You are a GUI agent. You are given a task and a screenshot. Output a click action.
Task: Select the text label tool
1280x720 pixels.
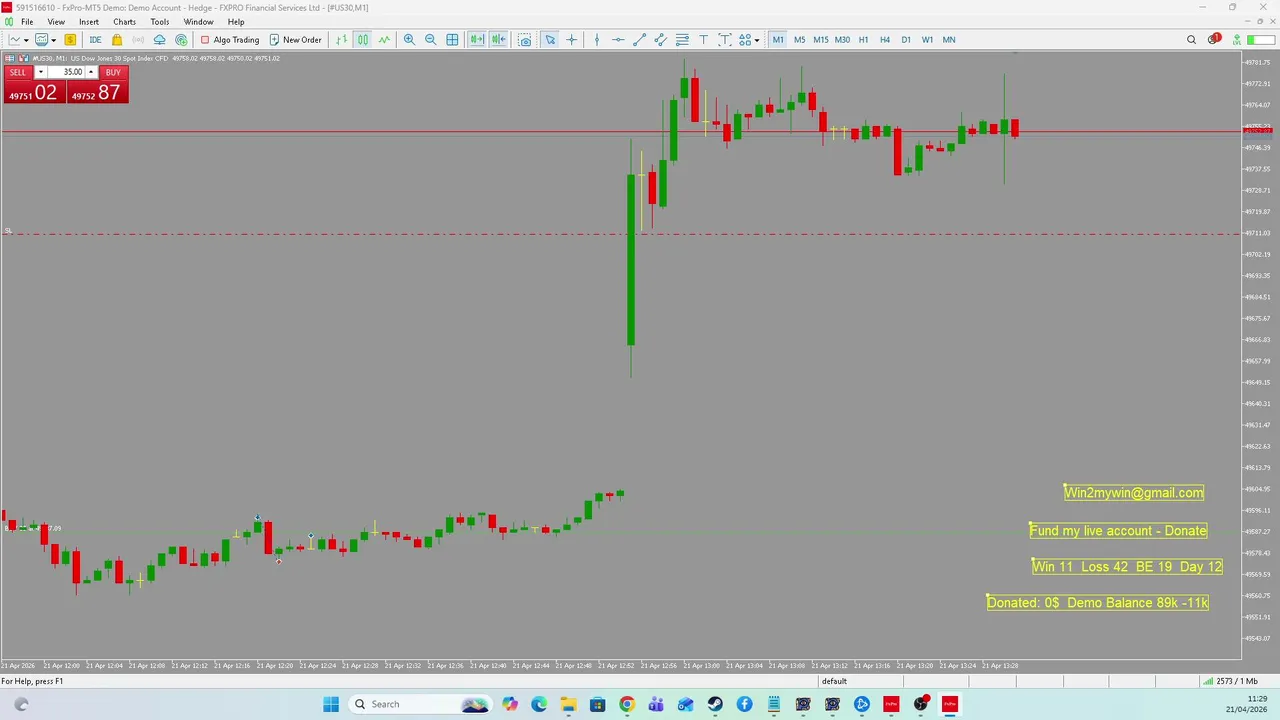(x=724, y=40)
